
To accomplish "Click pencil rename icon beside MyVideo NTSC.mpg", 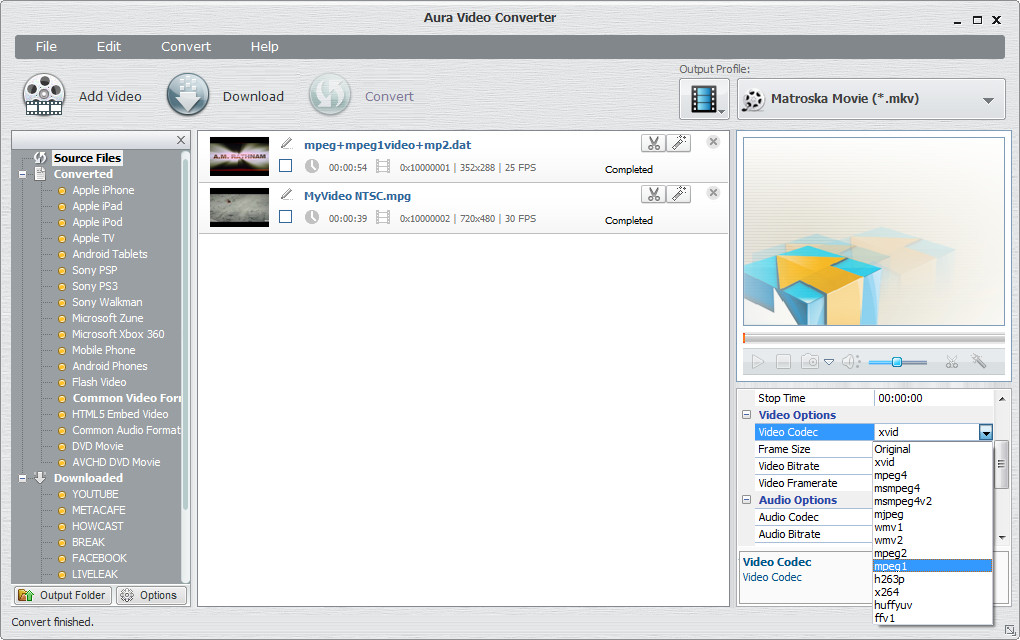I will [x=287, y=194].
